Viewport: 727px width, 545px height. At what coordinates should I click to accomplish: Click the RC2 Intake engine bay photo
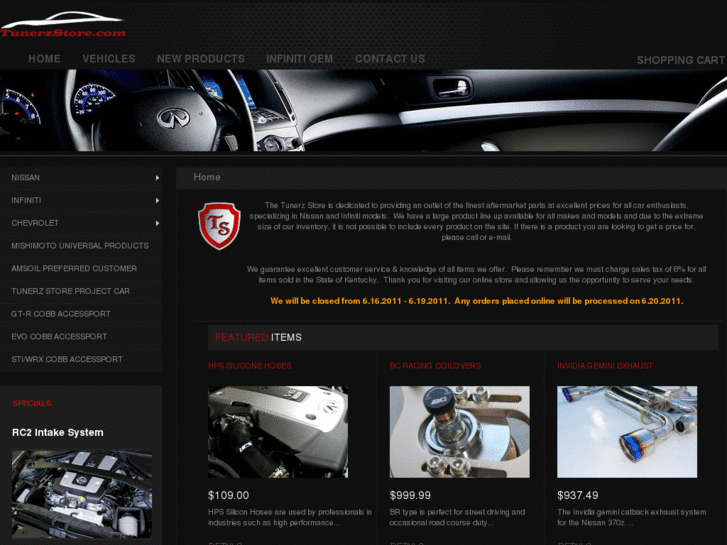point(82,494)
